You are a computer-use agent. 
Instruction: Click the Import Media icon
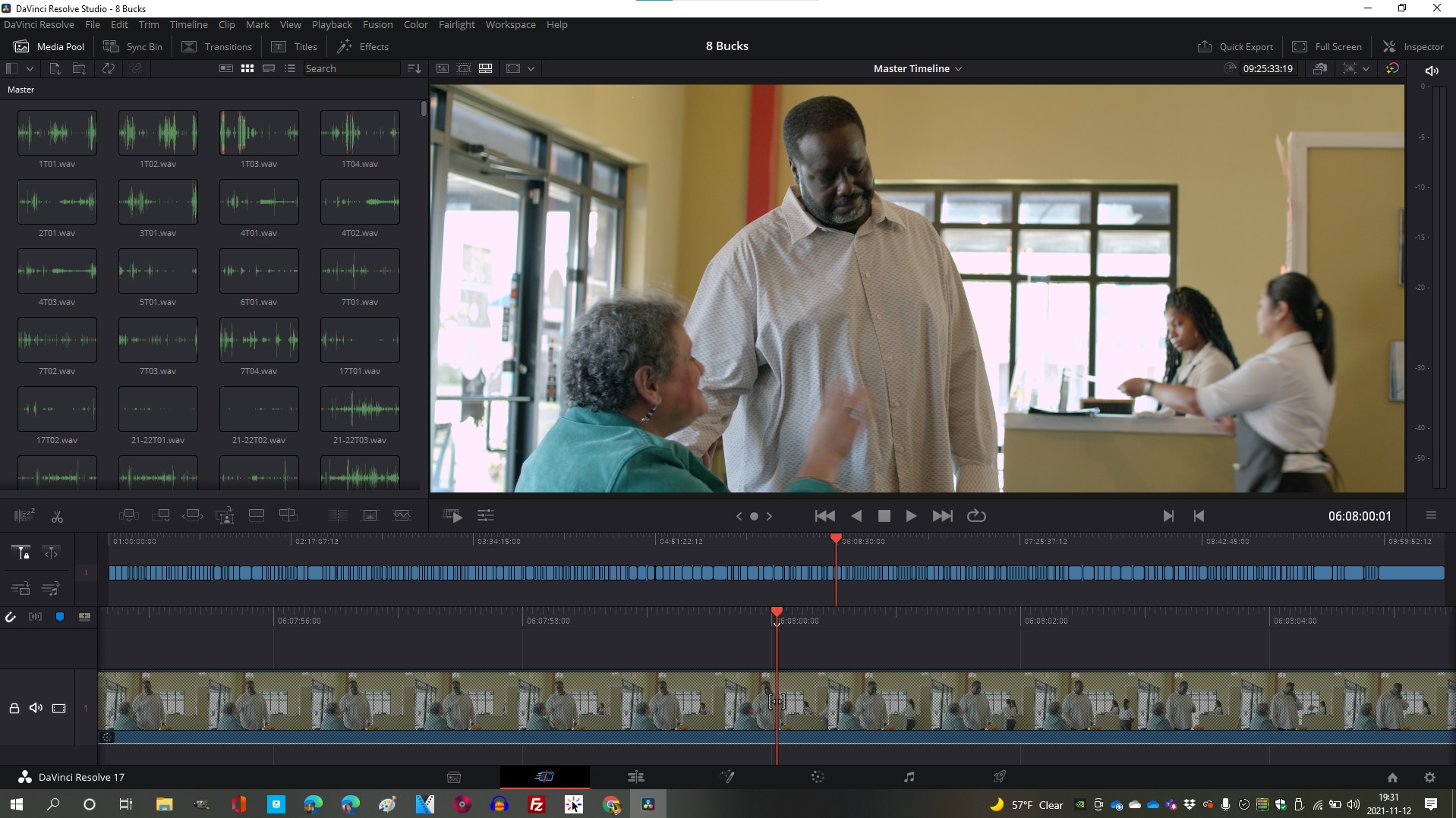click(55, 68)
